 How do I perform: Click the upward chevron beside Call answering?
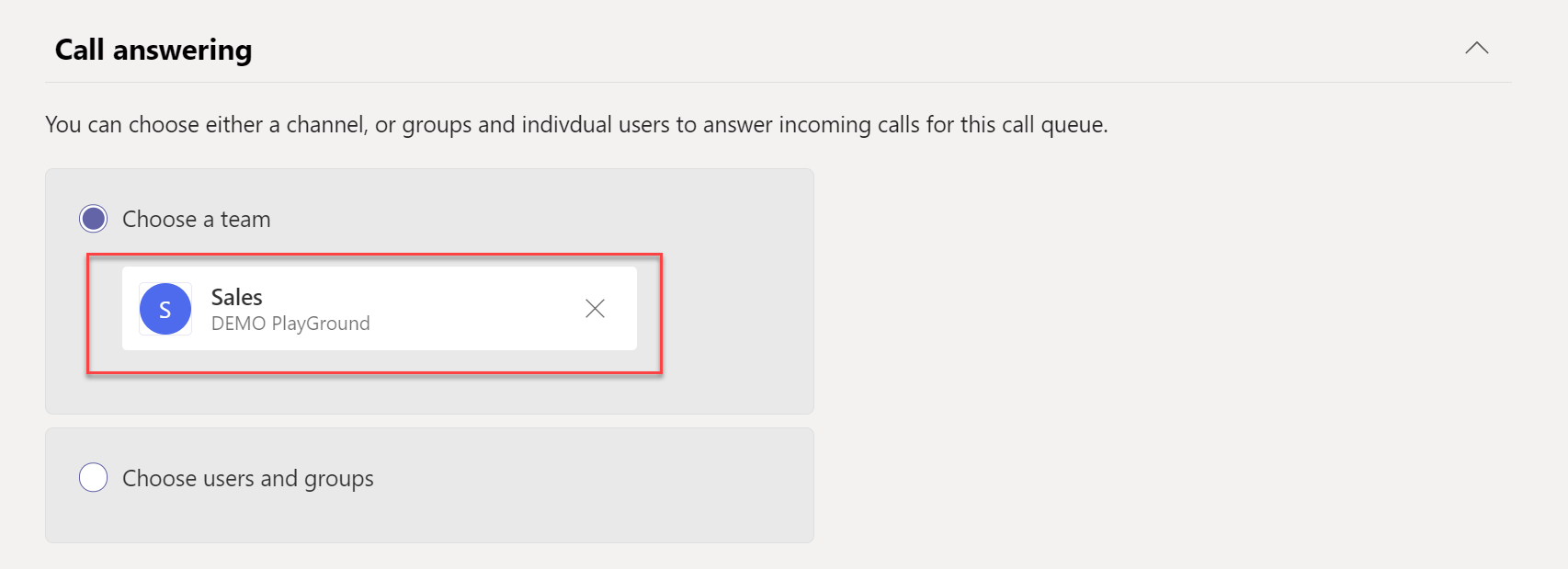(x=1477, y=48)
